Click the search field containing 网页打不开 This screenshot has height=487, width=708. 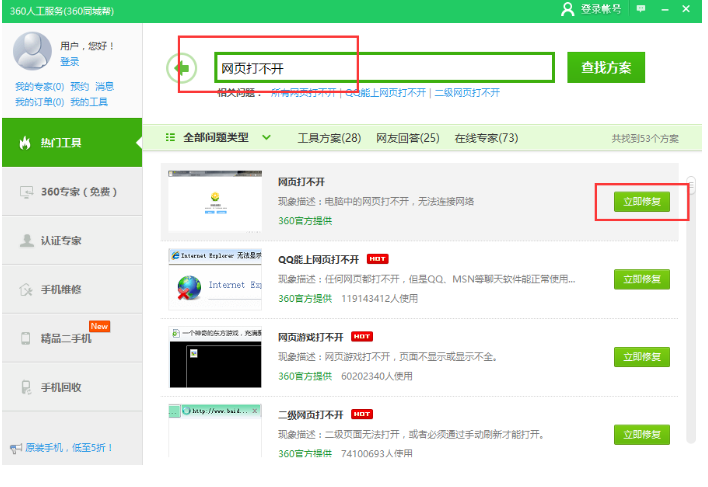pos(384,68)
